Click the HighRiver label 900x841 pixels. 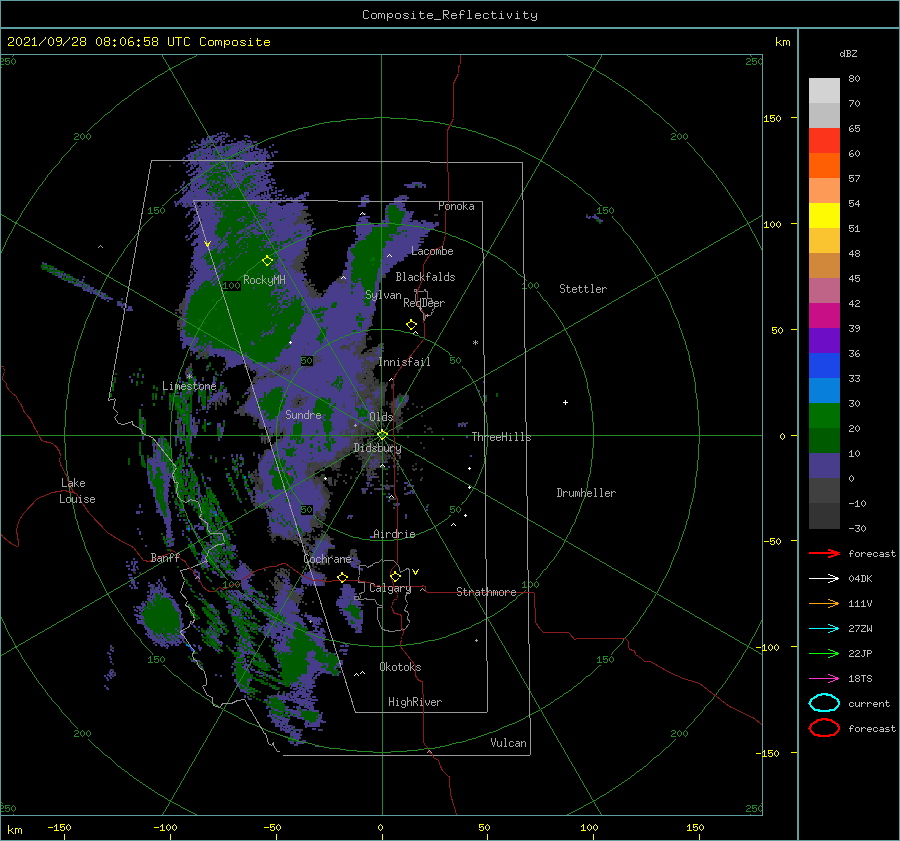(x=415, y=702)
